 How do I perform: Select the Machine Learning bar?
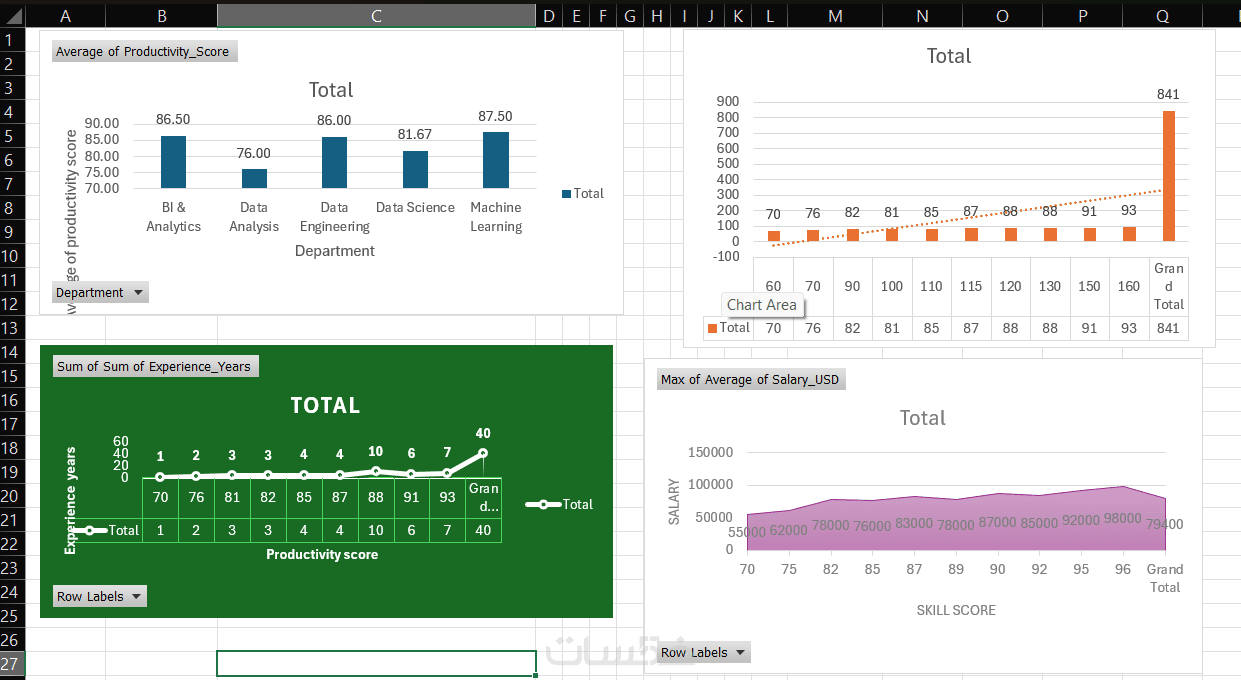tap(496, 160)
